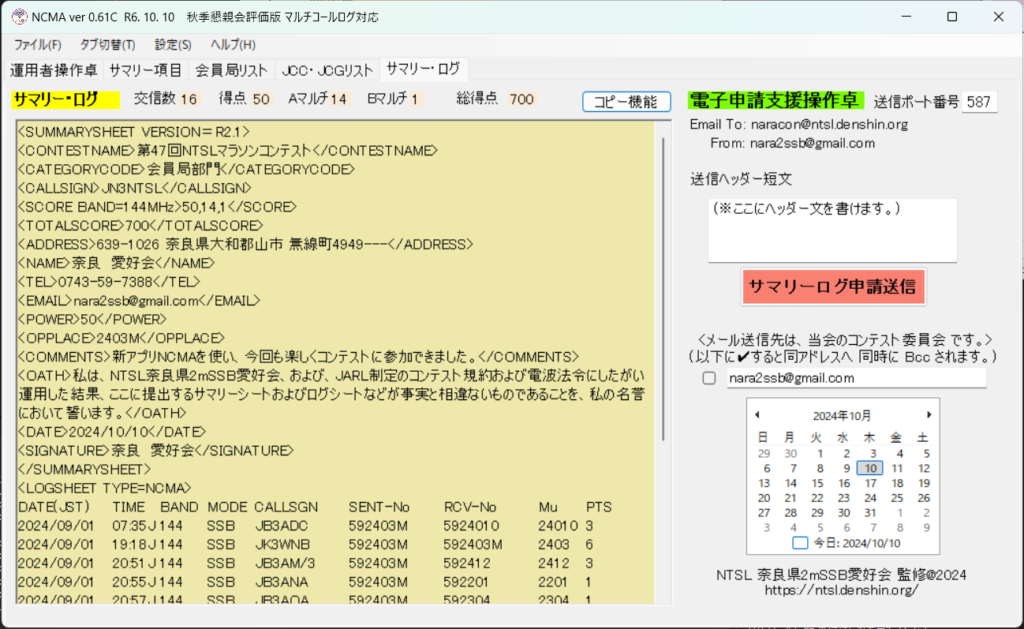Enable Bcc to nara2ssb@gmail.com checkbox

(709, 379)
